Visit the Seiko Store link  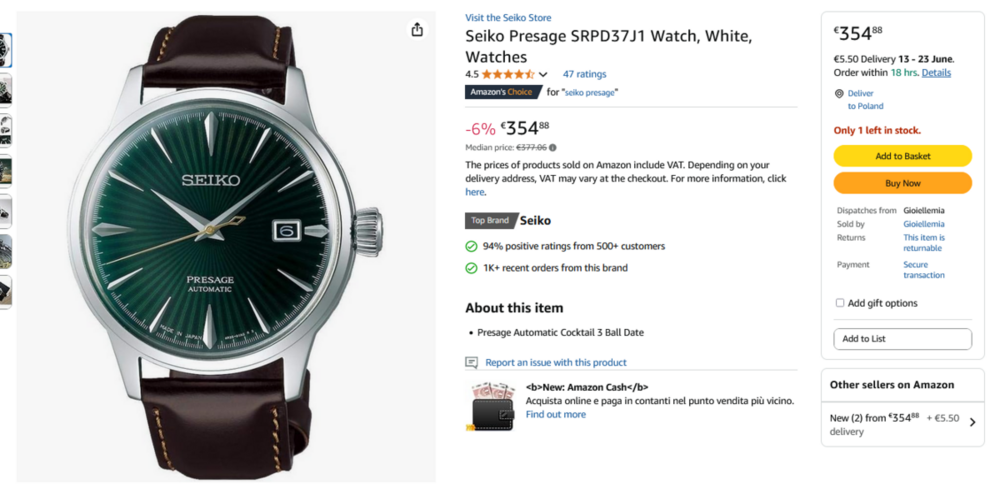(508, 18)
